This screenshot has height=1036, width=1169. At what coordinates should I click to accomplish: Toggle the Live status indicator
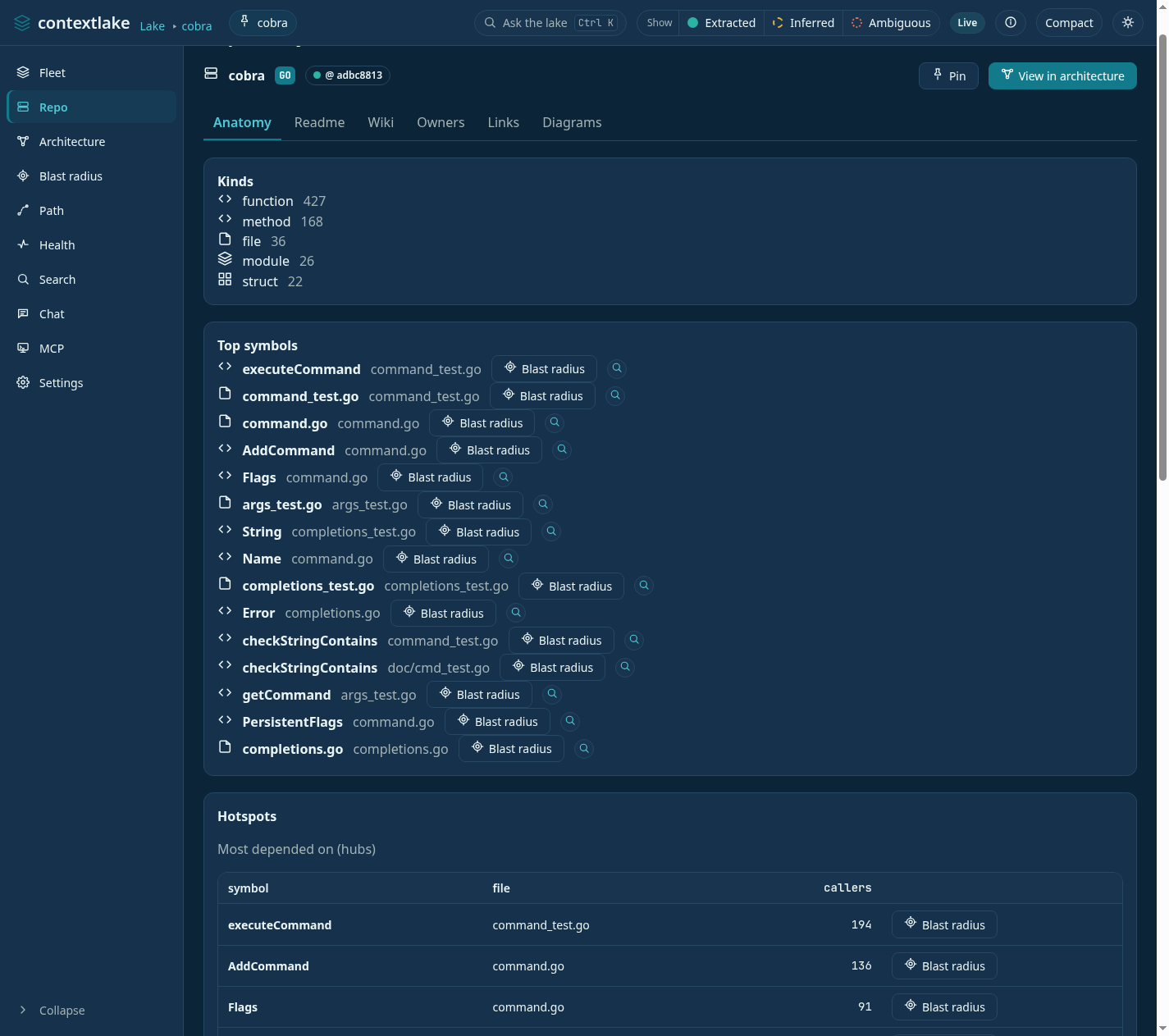pos(967,23)
